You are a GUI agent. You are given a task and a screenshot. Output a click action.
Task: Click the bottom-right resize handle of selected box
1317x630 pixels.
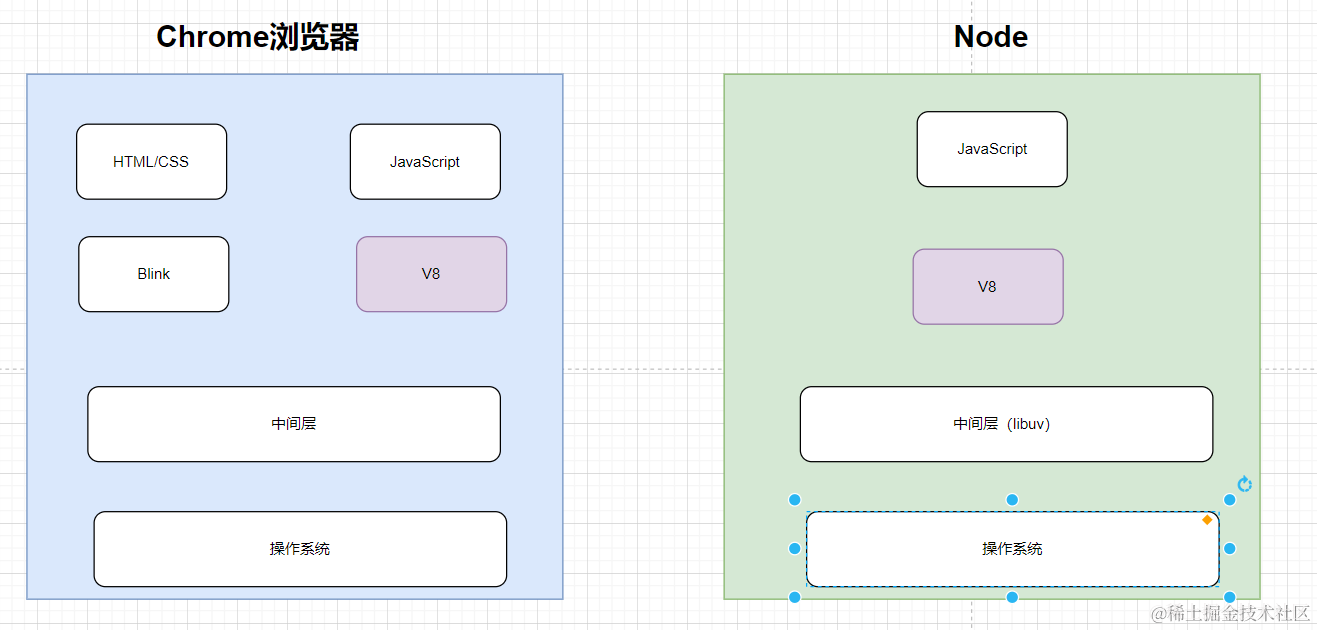[x=1230, y=597]
